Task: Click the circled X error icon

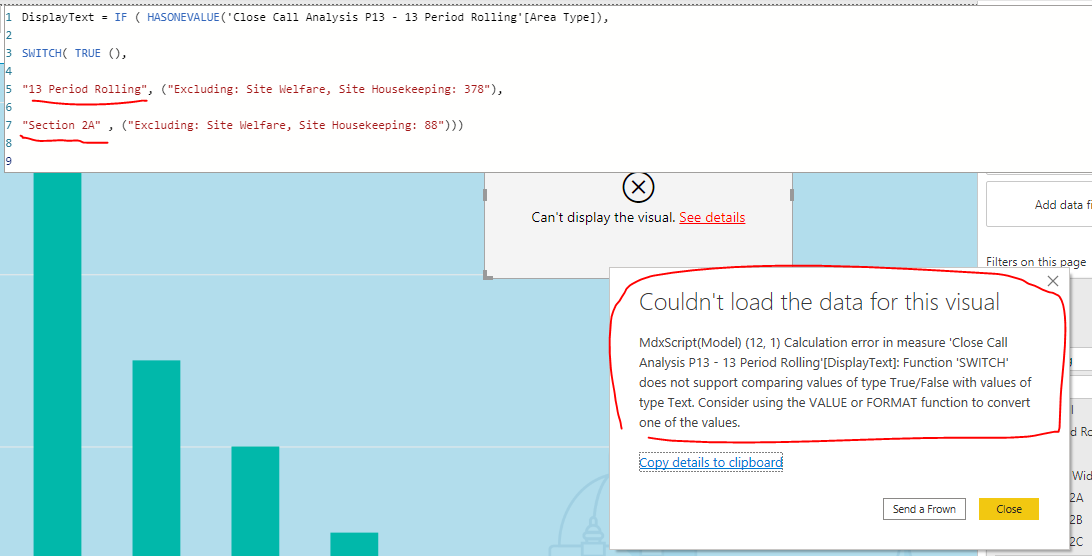Action: point(639,186)
